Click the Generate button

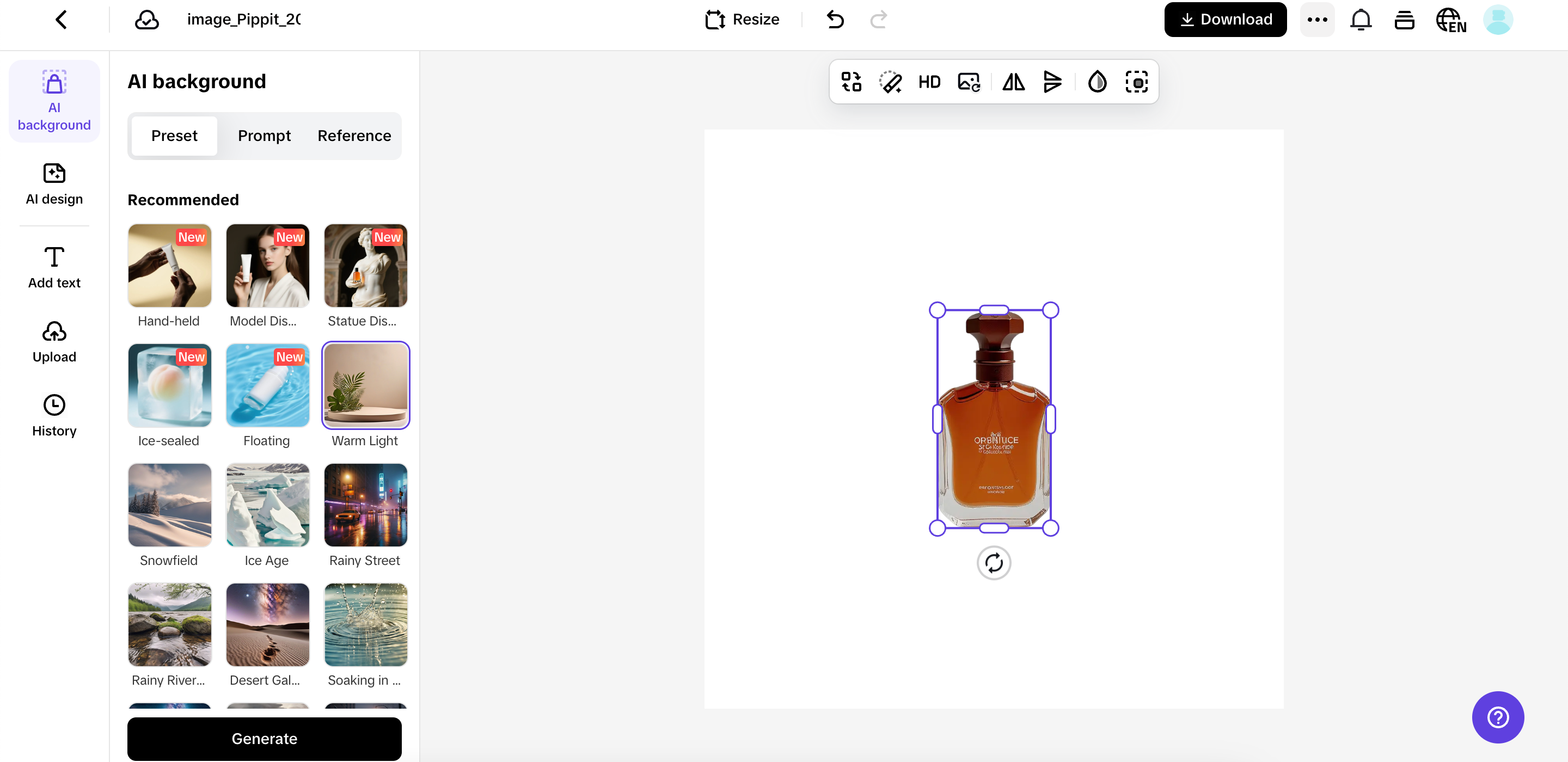[264, 739]
